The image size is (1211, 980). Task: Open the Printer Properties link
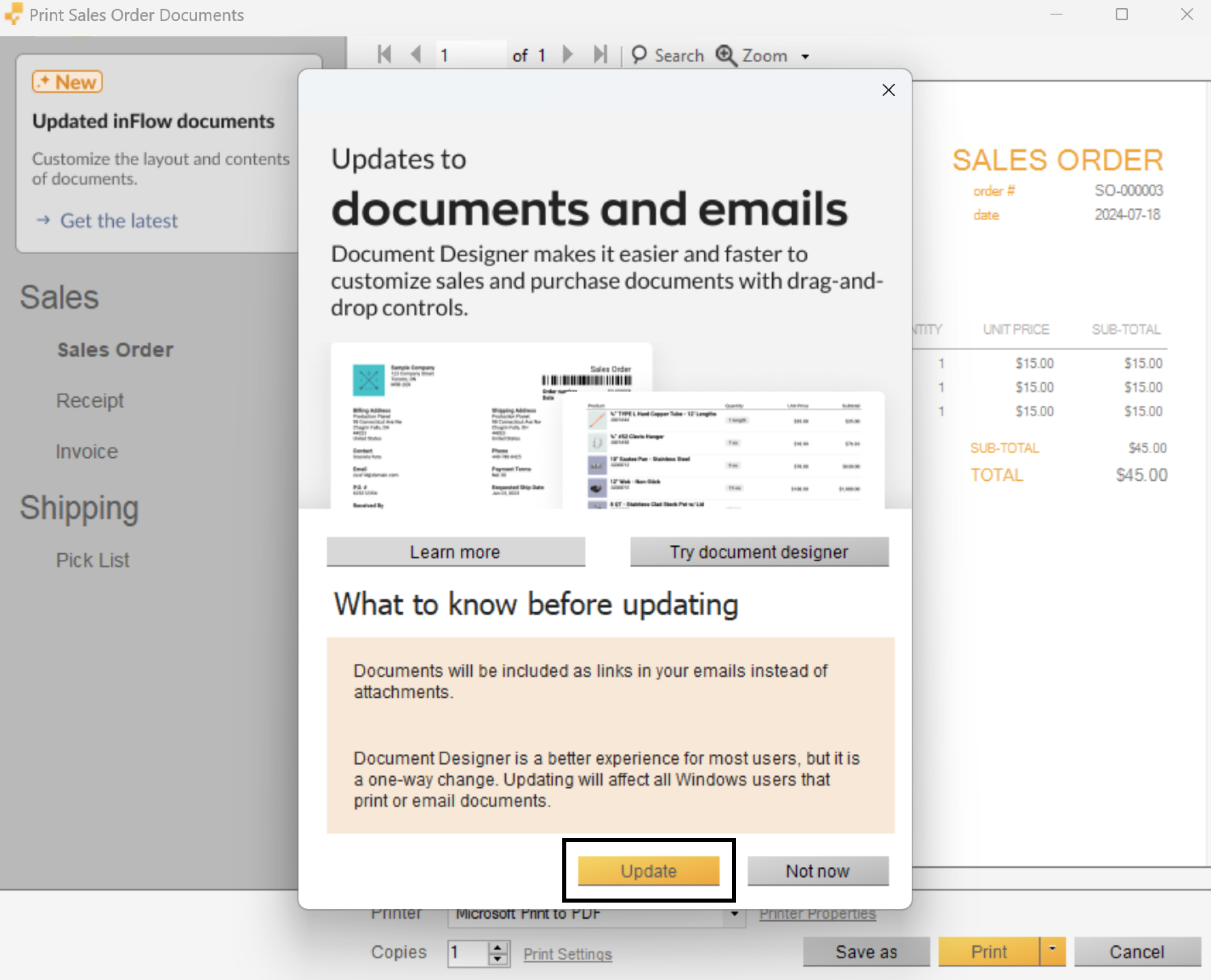point(818,914)
